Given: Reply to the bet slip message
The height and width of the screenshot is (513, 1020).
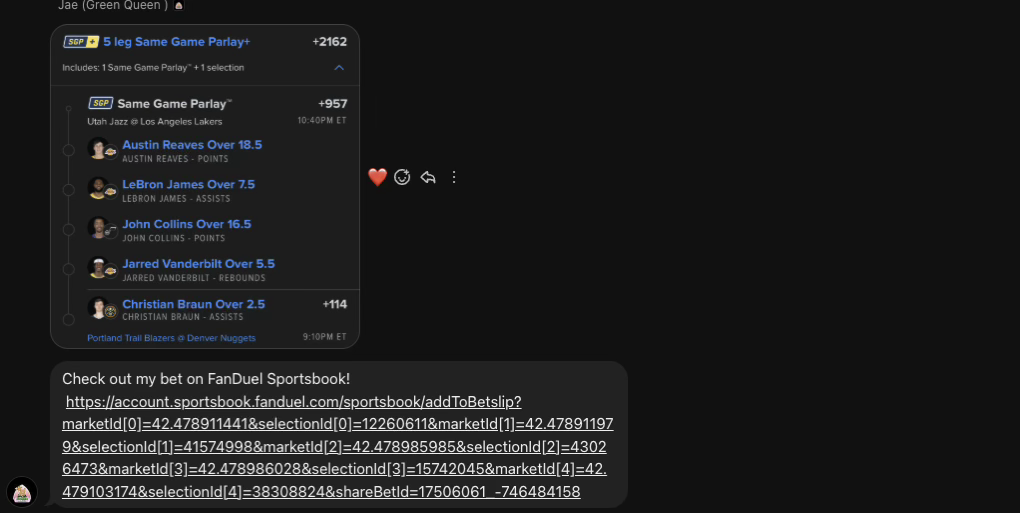Looking at the screenshot, I should pyautogui.click(x=427, y=177).
